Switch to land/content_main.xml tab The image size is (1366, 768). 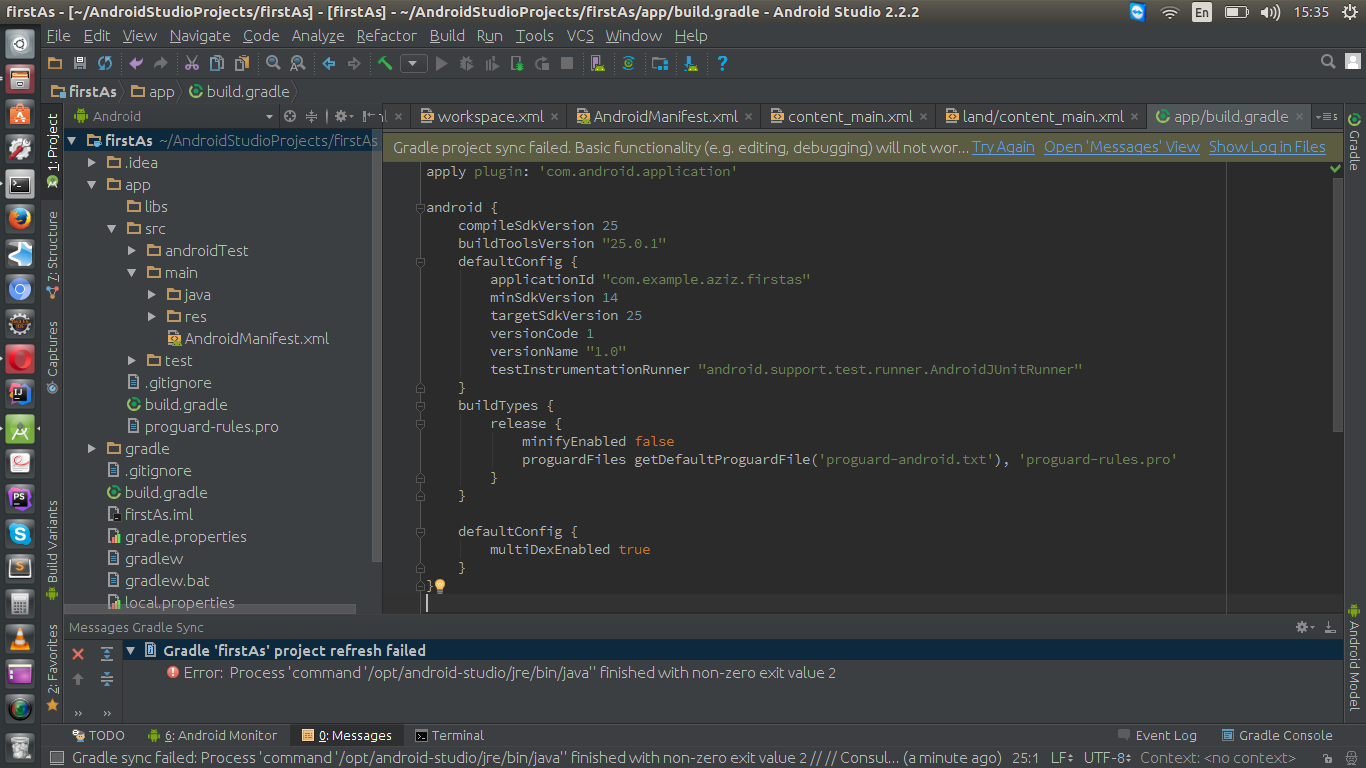(1041, 117)
